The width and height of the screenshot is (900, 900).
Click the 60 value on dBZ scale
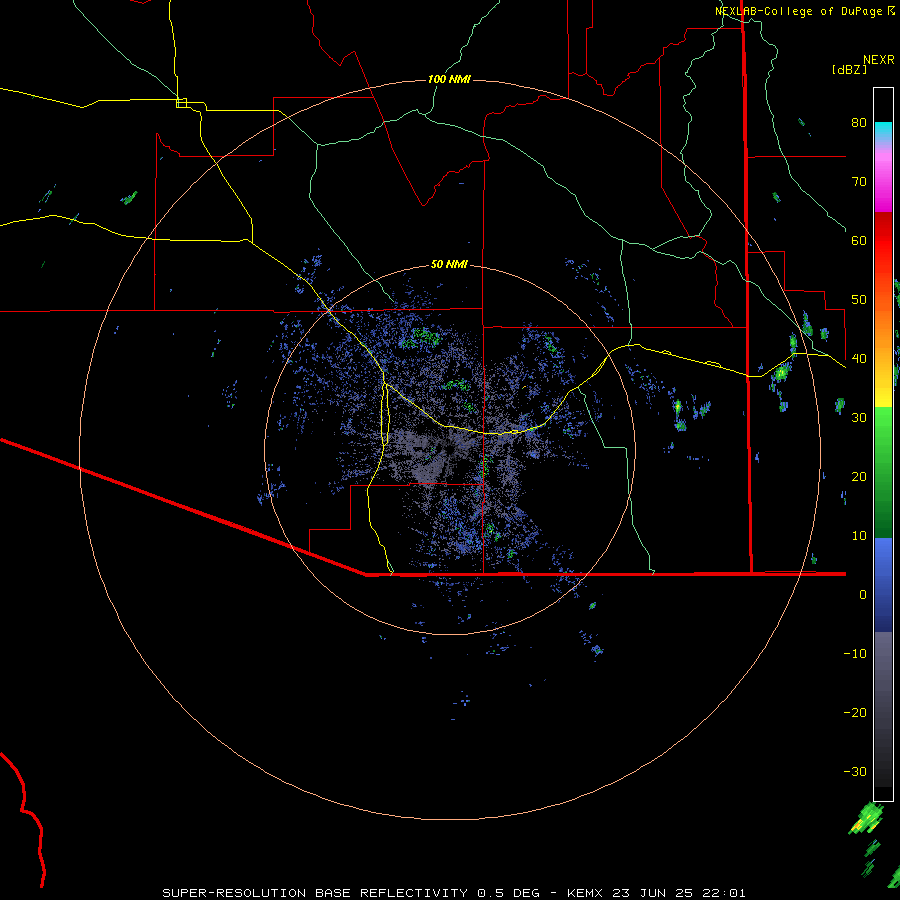859,240
